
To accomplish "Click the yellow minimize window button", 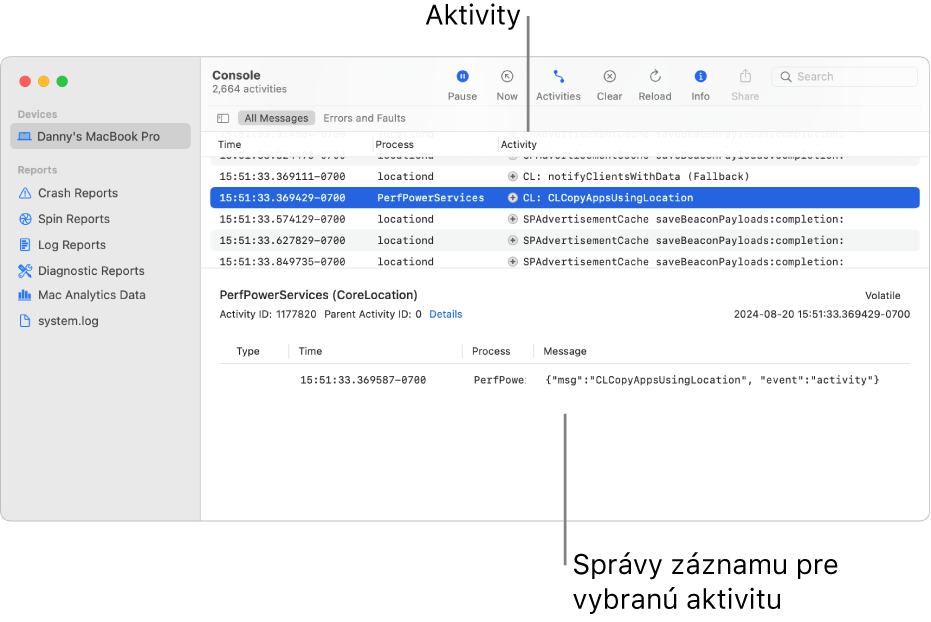I will point(43,81).
